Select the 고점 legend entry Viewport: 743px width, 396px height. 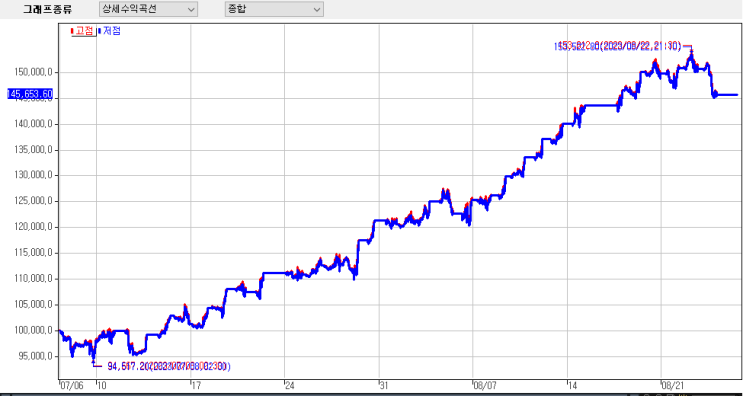coord(83,31)
